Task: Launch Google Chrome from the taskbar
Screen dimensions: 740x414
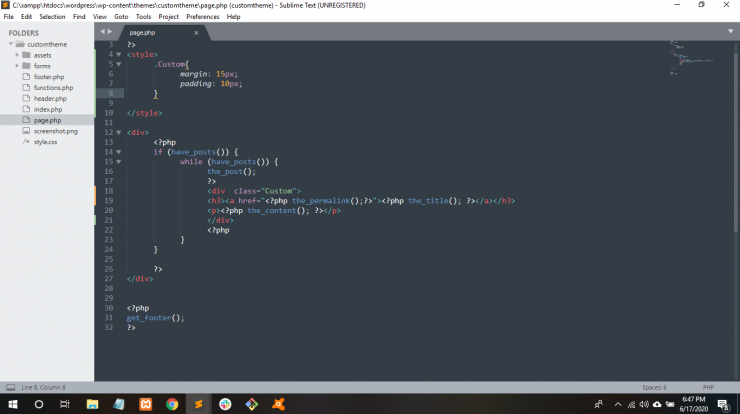Action: pyautogui.click(x=172, y=404)
